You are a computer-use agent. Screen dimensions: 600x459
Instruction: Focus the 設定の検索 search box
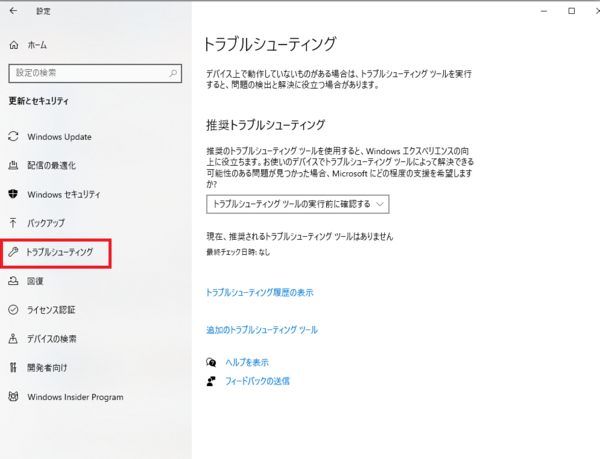pos(95,73)
